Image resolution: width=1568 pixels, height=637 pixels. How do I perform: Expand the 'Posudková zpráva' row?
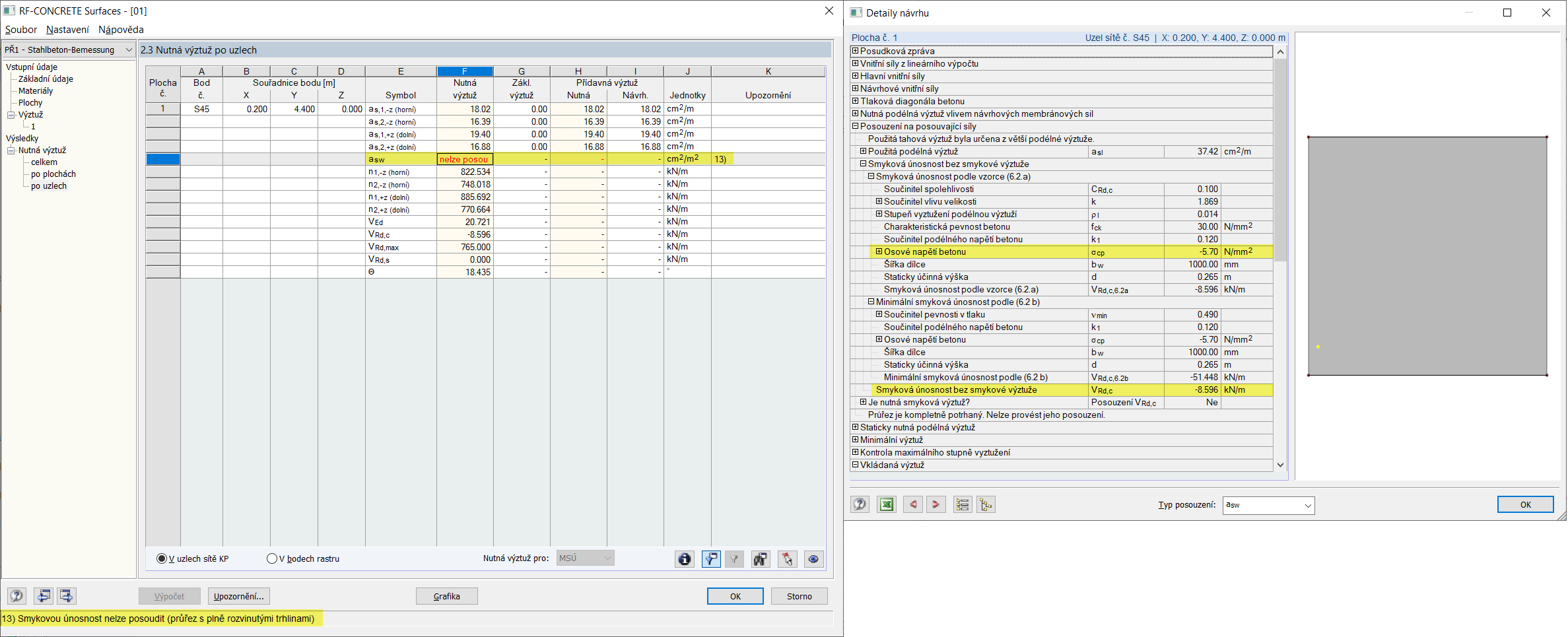click(855, 51)
